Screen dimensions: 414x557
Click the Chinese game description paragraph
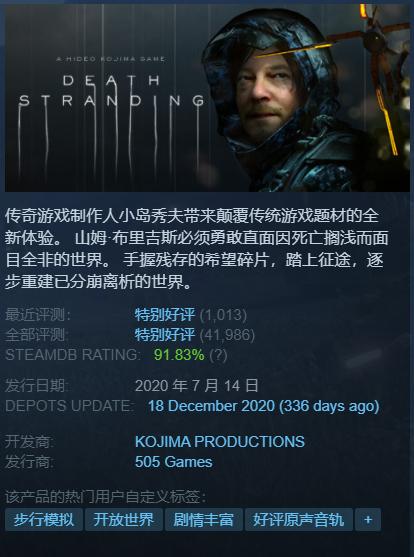197,250
